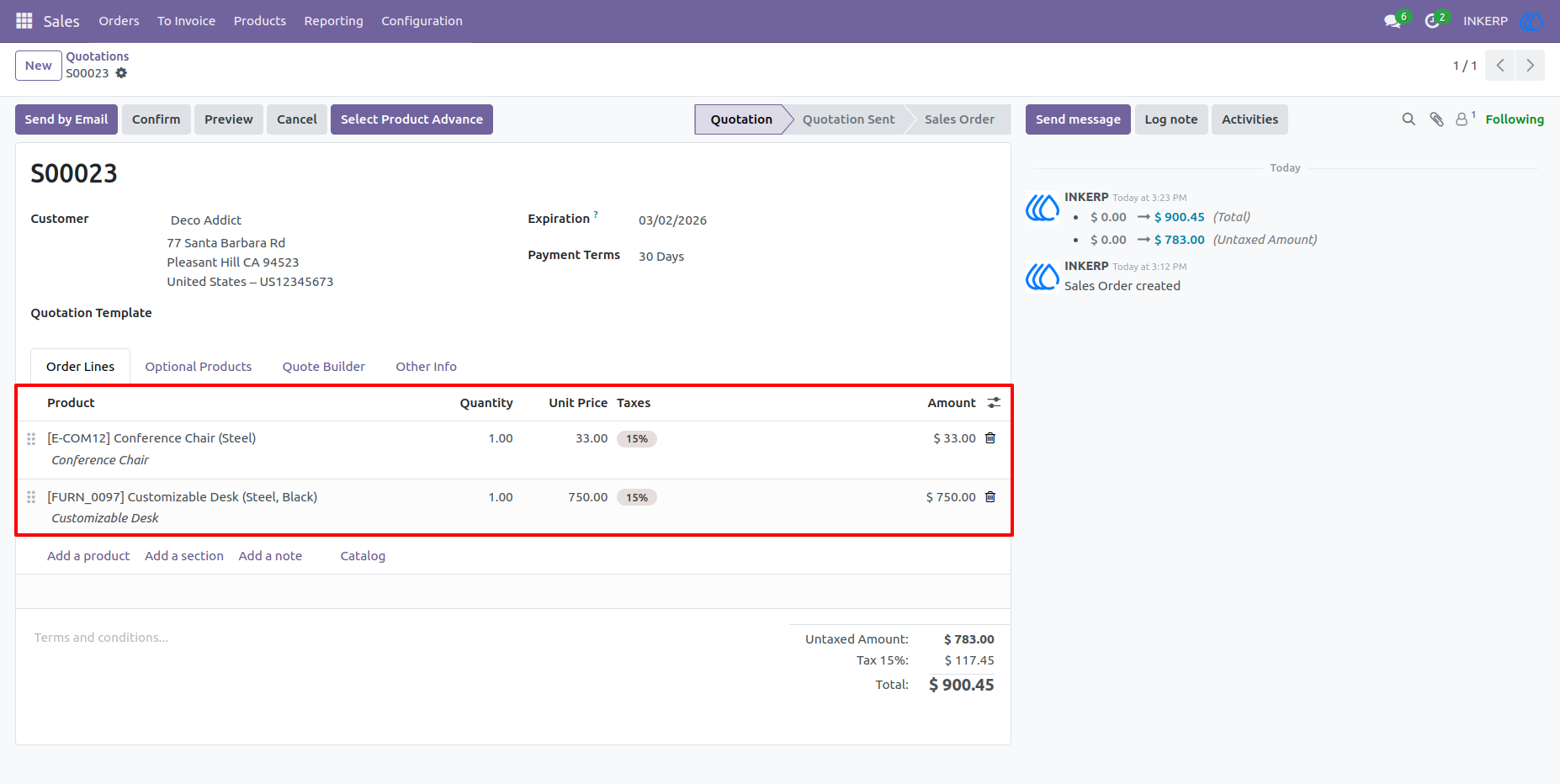The height and width of the screenshot is (784, 1560).
Task: Open the conversations chat bubble icon
Action: [1393, 21]
